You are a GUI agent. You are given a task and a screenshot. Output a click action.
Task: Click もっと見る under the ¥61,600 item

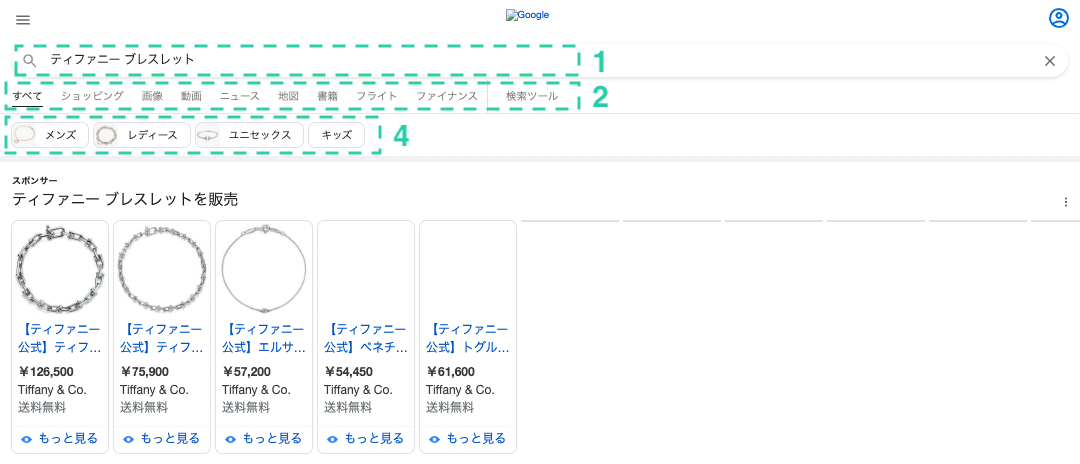coord(468,439)
